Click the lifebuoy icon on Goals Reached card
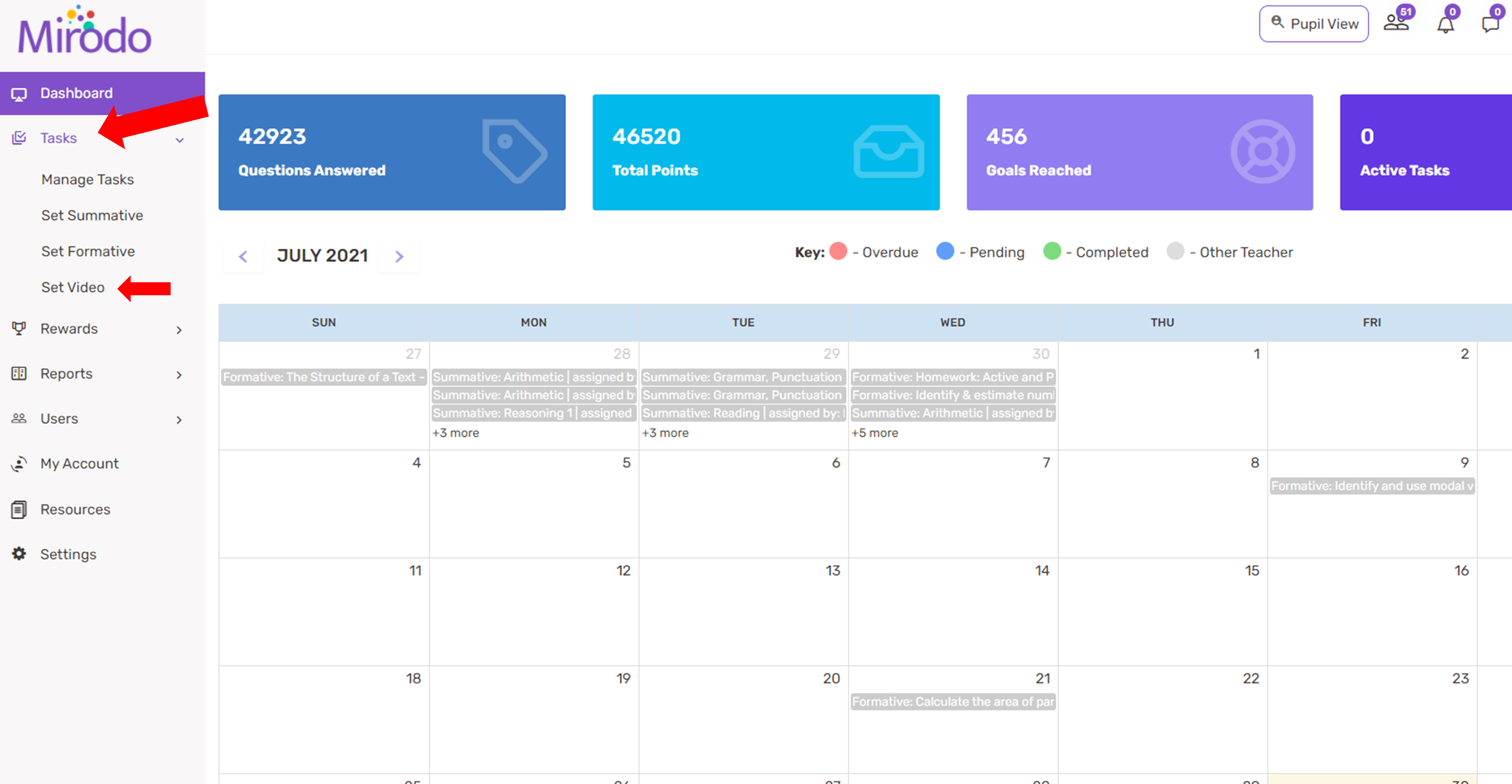The width and height of the screenshot is (1512, 784). (1263, 151)
